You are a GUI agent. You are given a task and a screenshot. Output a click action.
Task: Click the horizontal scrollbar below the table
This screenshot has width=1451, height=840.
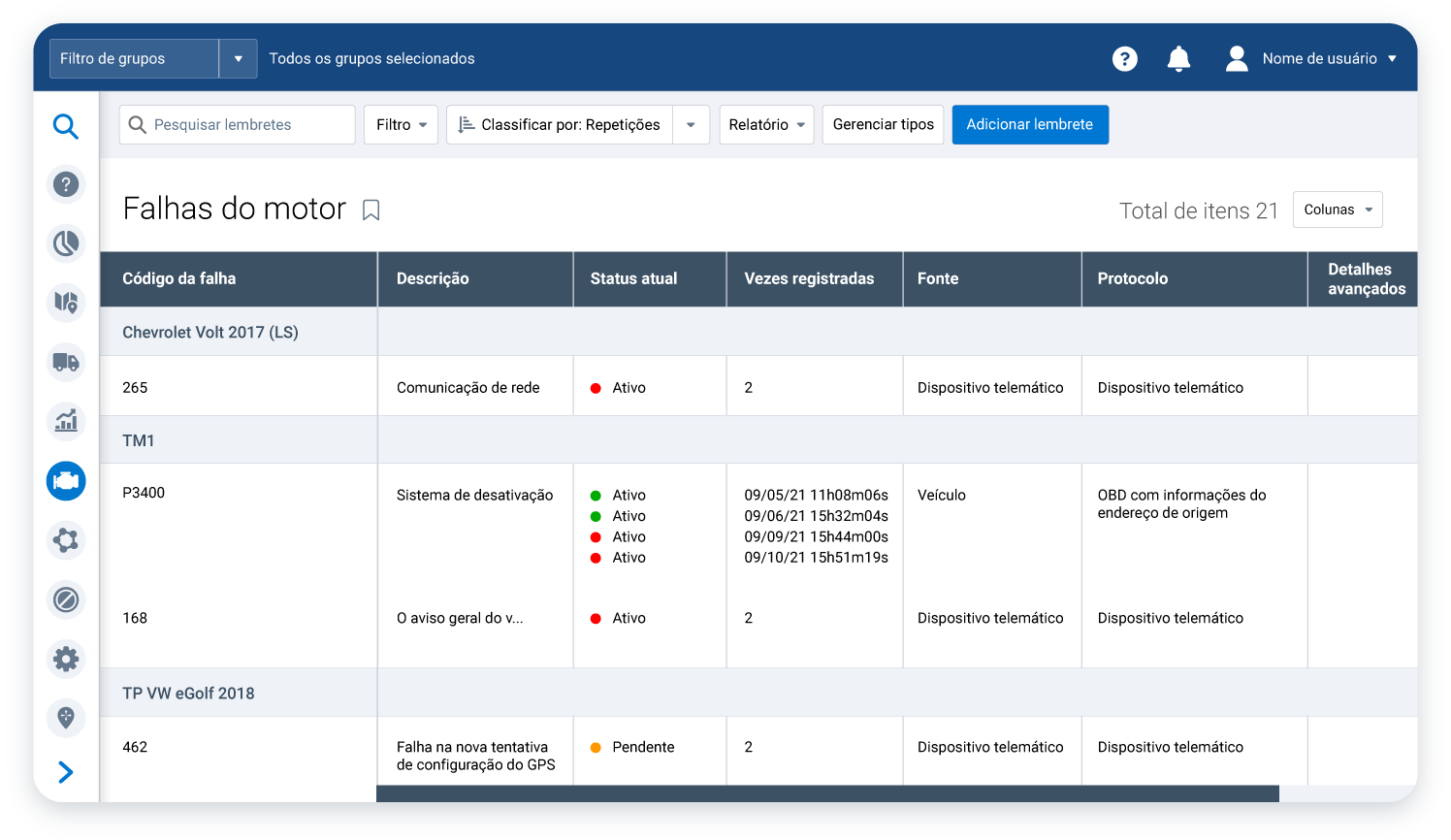827,793
